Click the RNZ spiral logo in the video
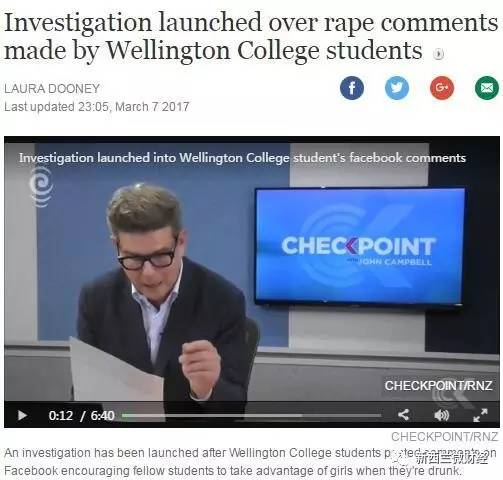This screenshot has height=480, width=503. (41, 187)
